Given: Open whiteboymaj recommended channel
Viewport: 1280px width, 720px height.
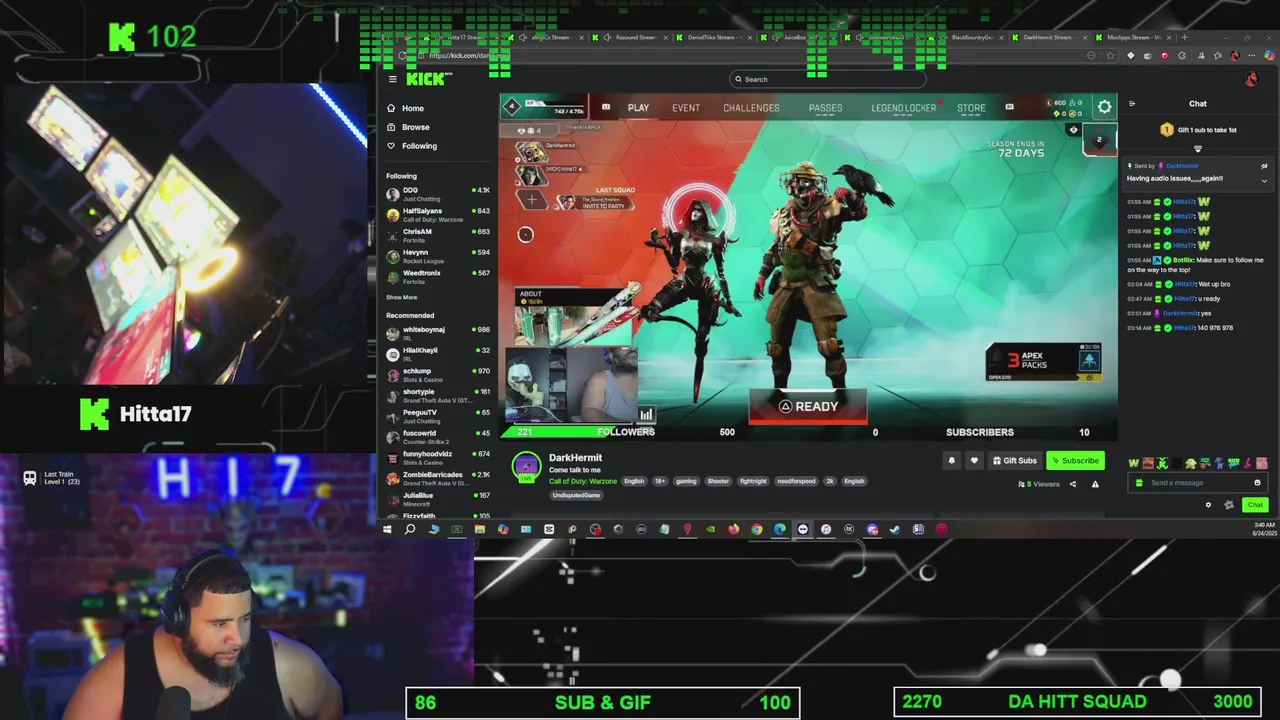Looking at the screenshot, I should click(x=438, y=333).
